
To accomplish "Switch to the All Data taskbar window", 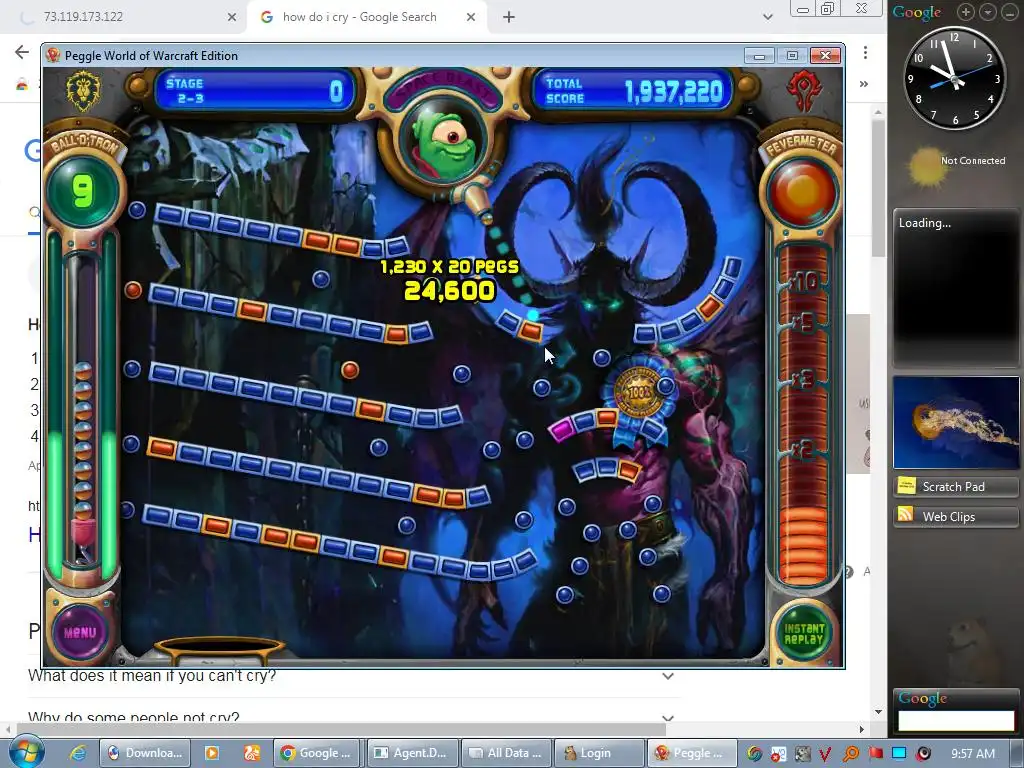I will tap(506, 753).
